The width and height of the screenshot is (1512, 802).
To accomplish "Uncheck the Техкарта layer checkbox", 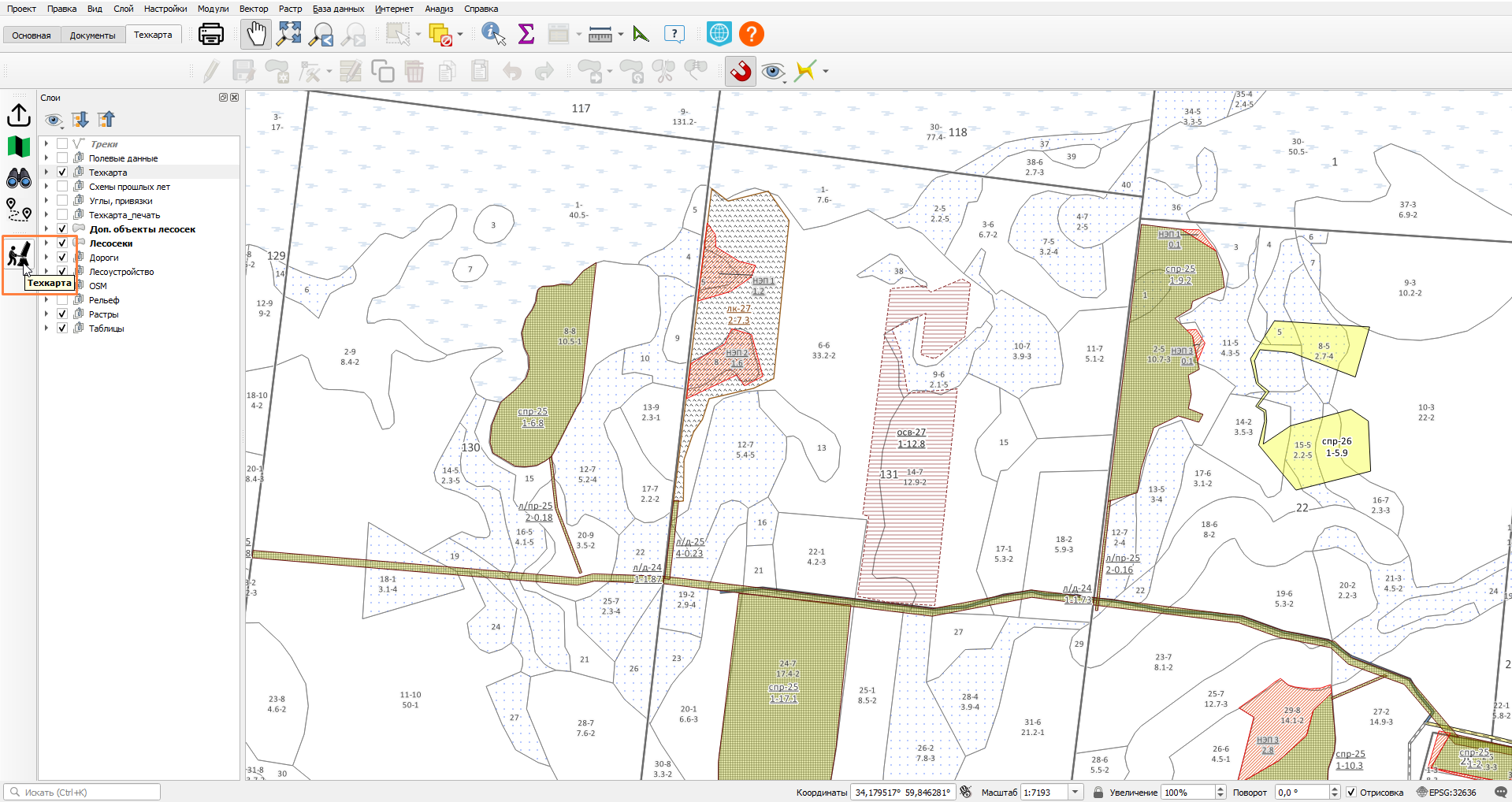I will click(62, 172).
